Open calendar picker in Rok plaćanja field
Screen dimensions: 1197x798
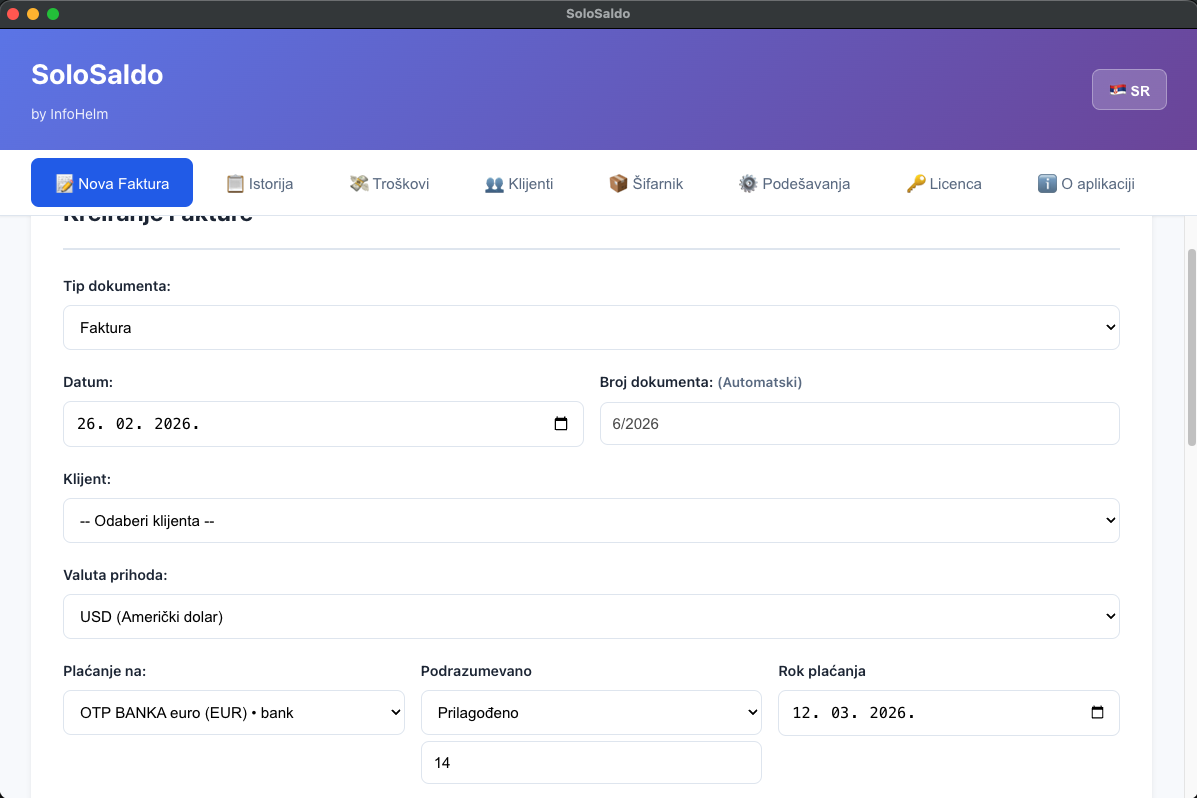1097,713
